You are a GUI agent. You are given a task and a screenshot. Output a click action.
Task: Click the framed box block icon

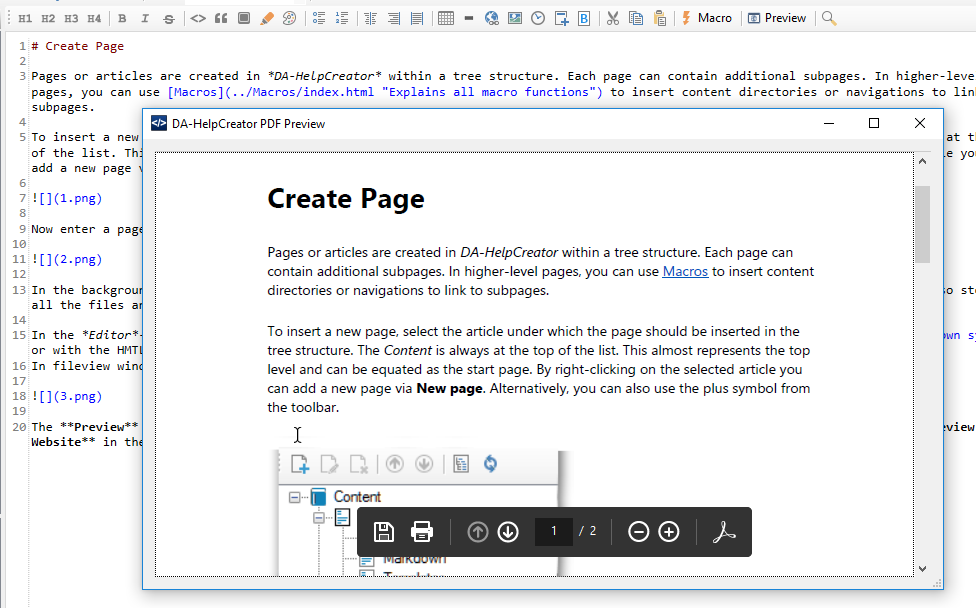tap(244, 19)
